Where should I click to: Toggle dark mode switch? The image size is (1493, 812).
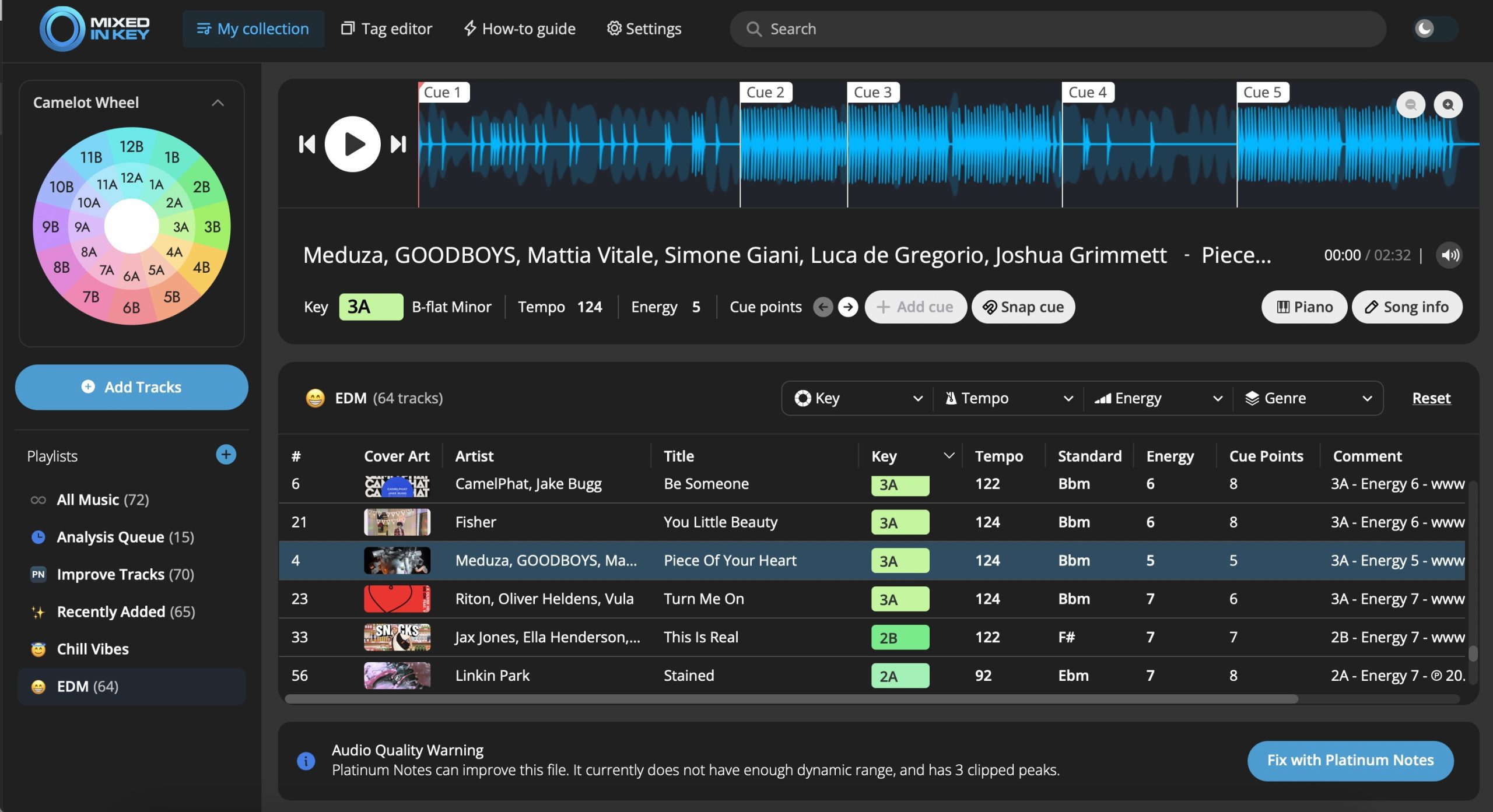[x=1434, y=29]
